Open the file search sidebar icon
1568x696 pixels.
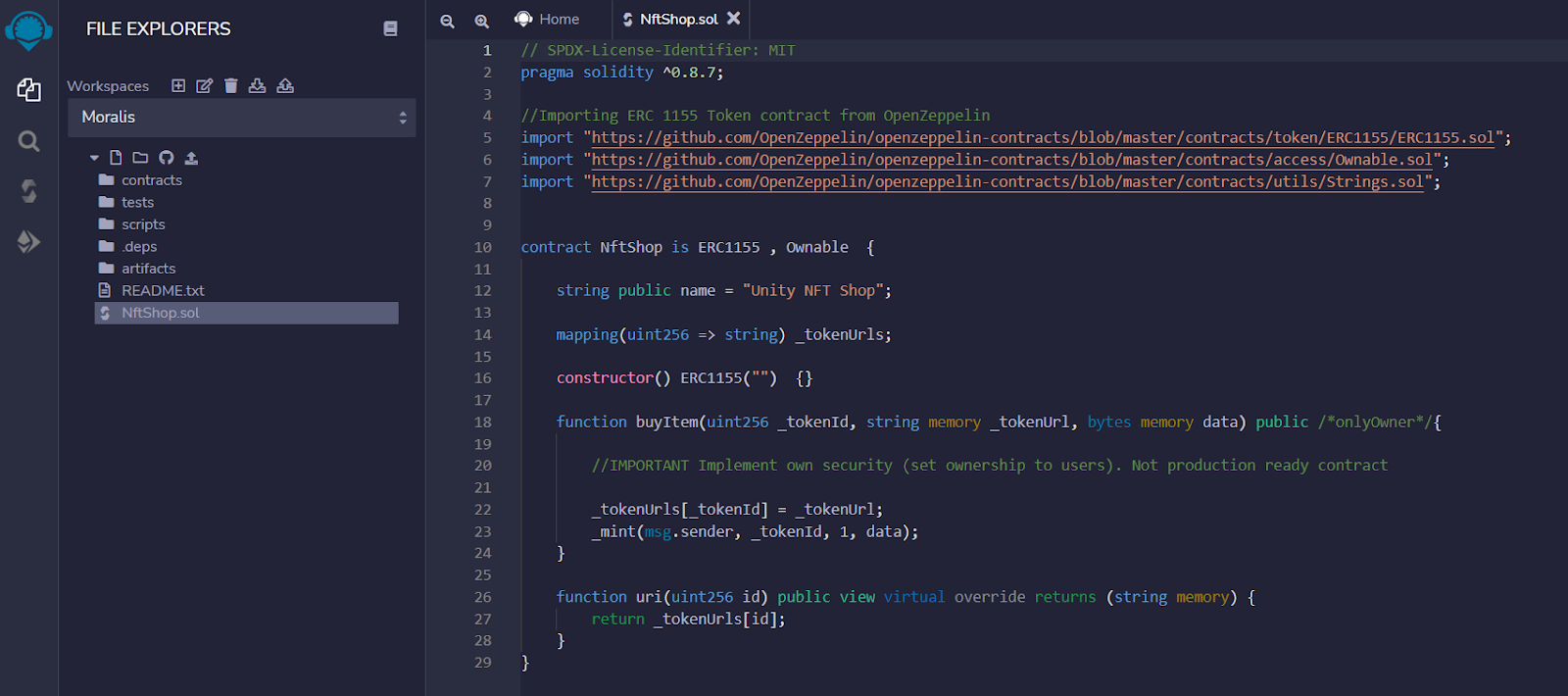[x=29, y=141]
